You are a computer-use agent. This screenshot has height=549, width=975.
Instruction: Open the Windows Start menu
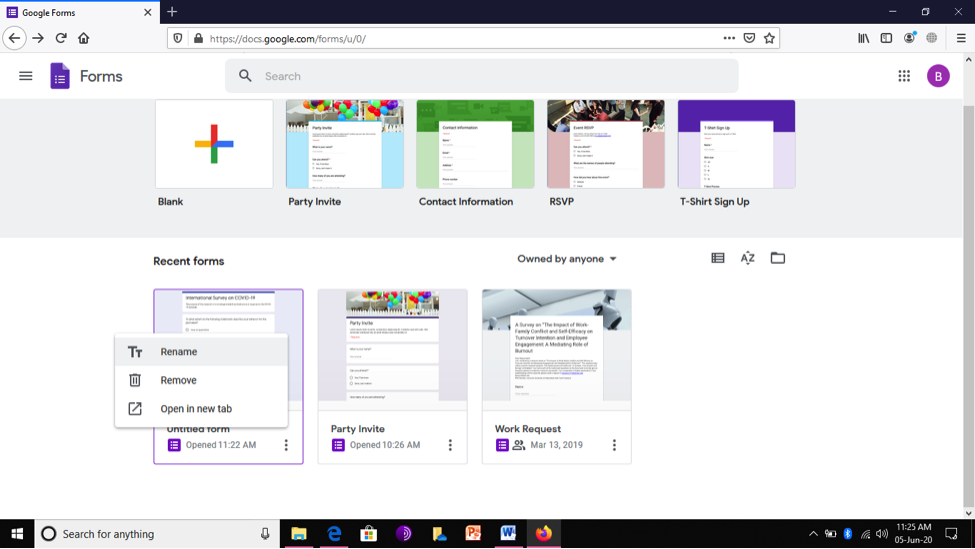(17, 534)
